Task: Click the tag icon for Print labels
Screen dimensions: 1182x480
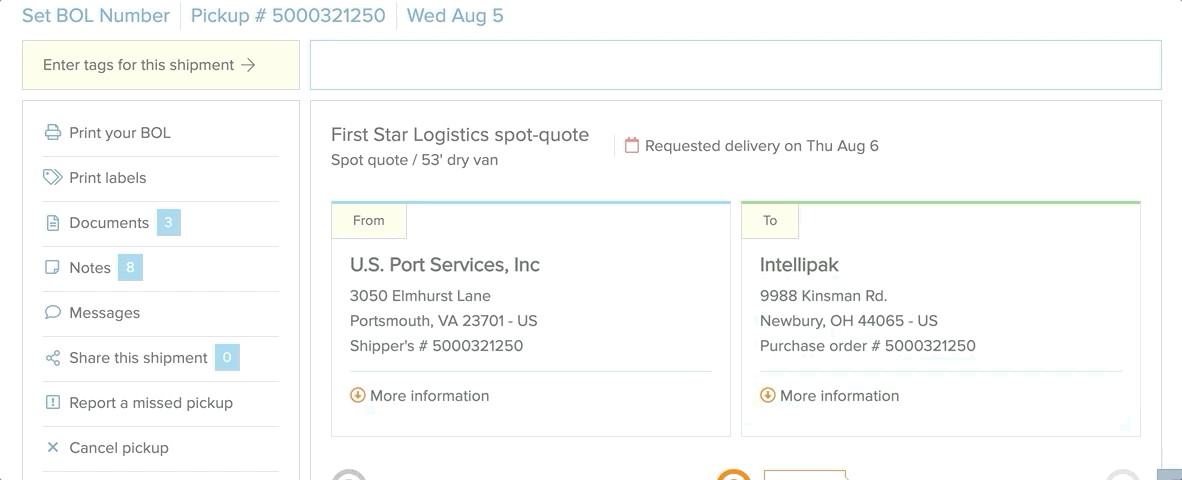Action: pyautogui.click(x=53, y=178)
